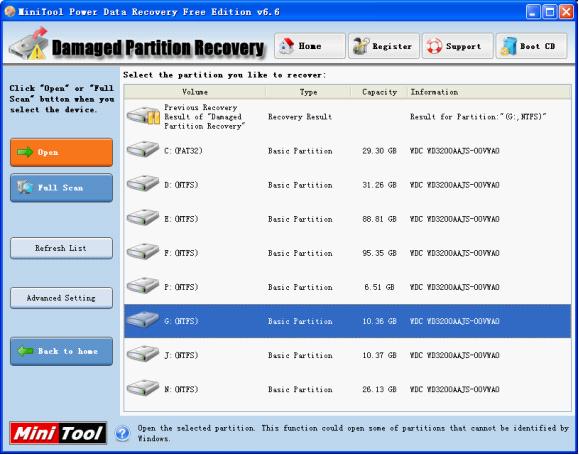Click the 29.30 GB capacity cell
The height and width of the screenshot is (455, 579).
pos(379,151)
